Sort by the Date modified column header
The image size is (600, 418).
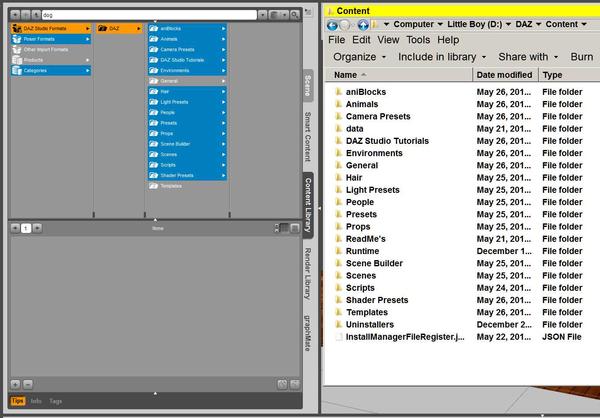(x=505, y=75)
